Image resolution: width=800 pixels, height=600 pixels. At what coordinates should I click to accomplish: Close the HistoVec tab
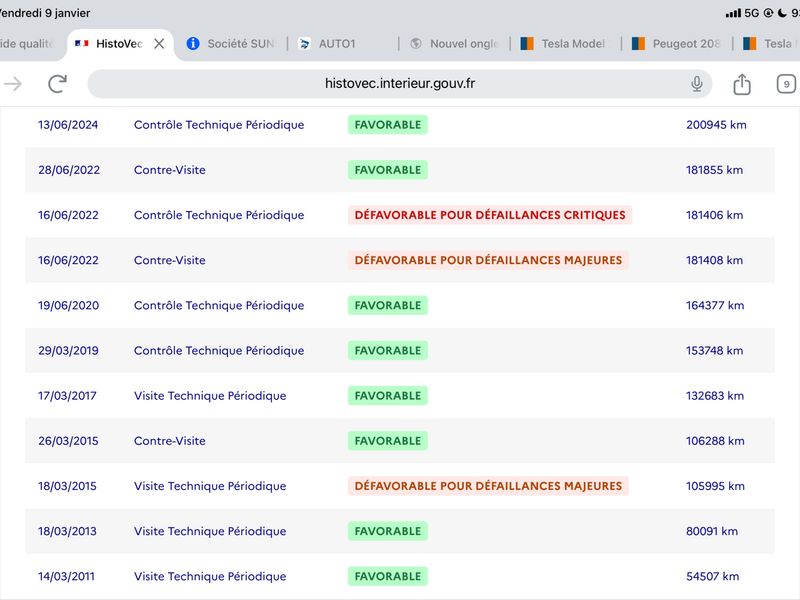point(159,44)
